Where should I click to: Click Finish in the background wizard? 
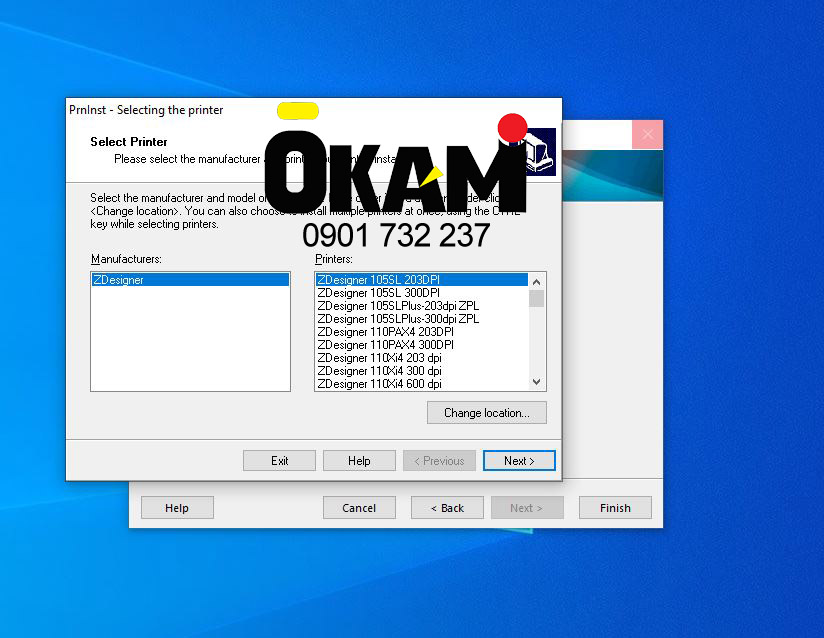(x=615, y=508)
